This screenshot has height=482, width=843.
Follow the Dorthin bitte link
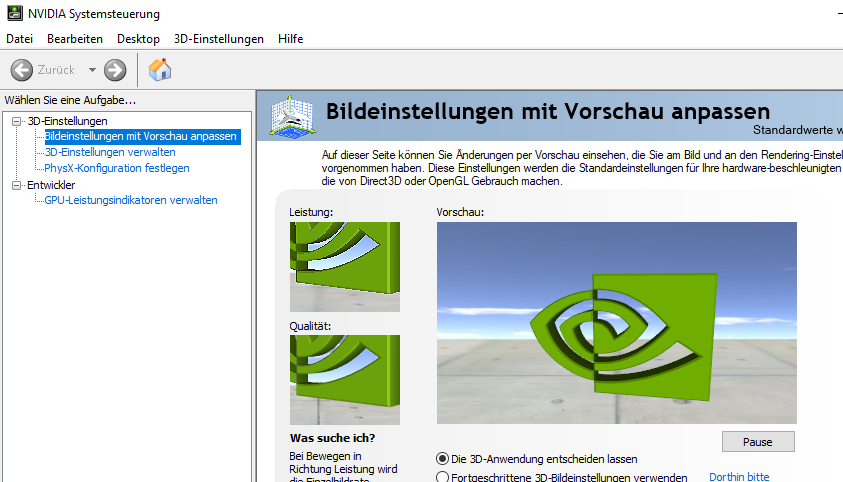[x=739, y=477]
